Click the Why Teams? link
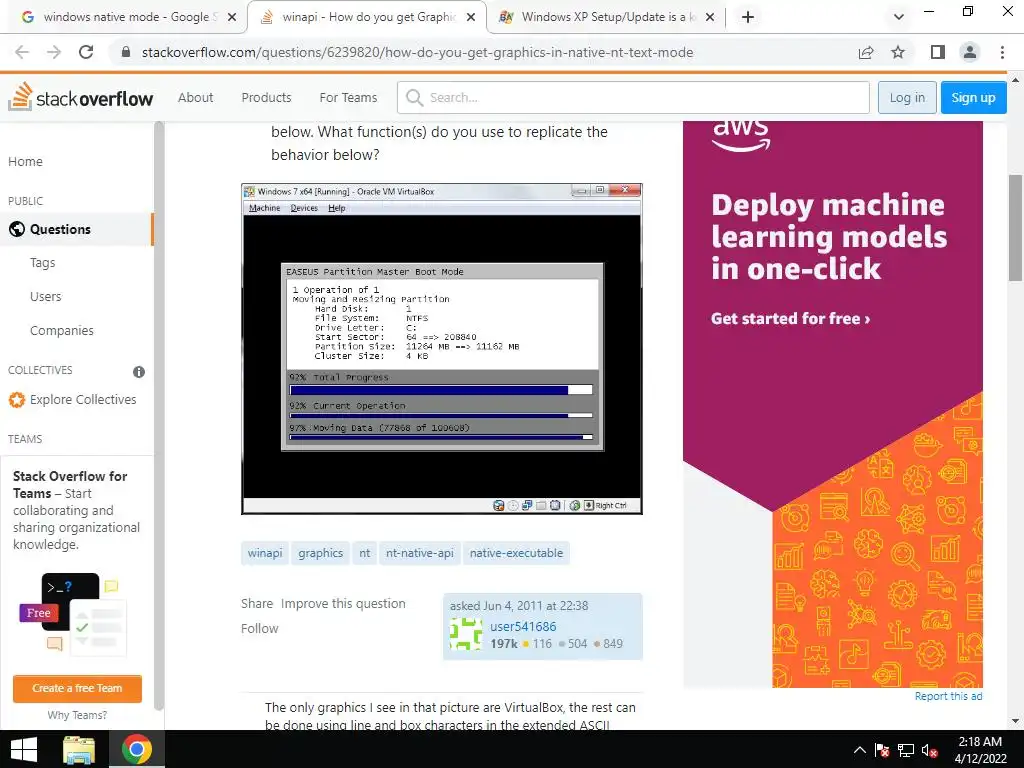The image size is (1024, 768). point(77,715)
